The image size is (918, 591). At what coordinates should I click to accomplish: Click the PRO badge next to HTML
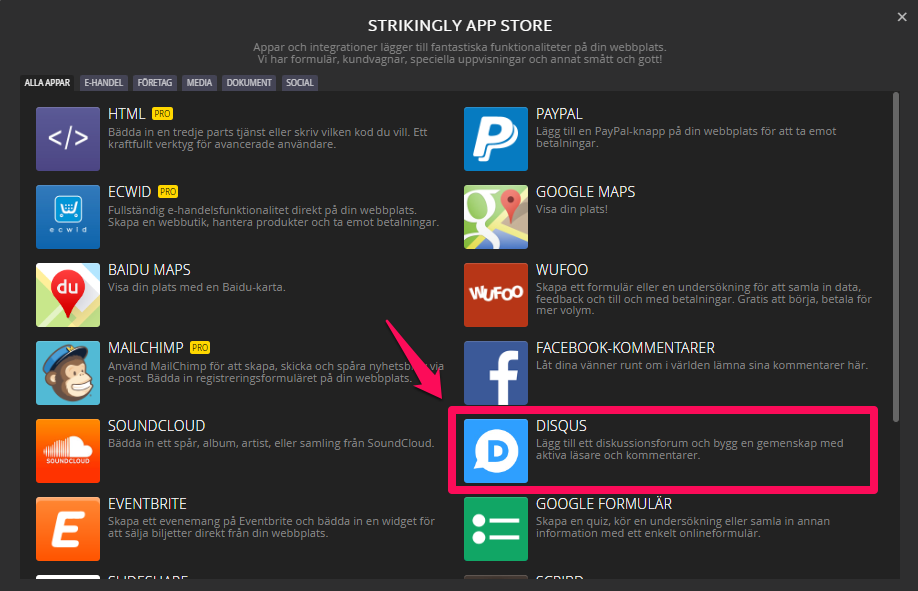click(x=162, y=114)
